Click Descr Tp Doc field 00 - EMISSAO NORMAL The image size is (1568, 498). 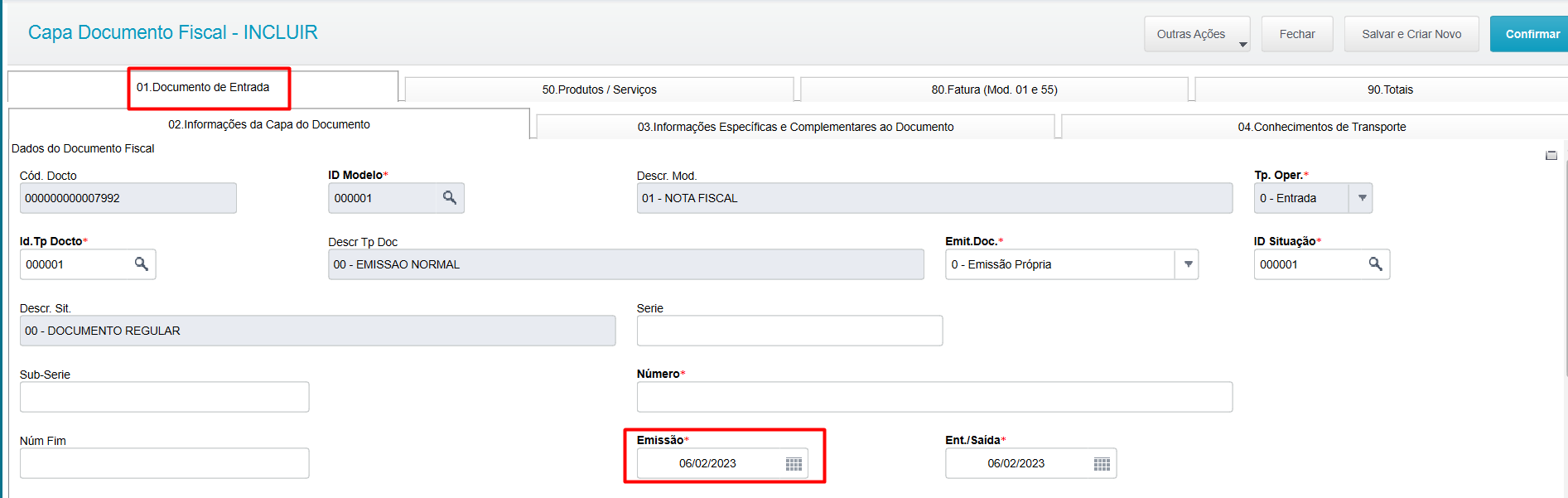(x=626, y=264)
